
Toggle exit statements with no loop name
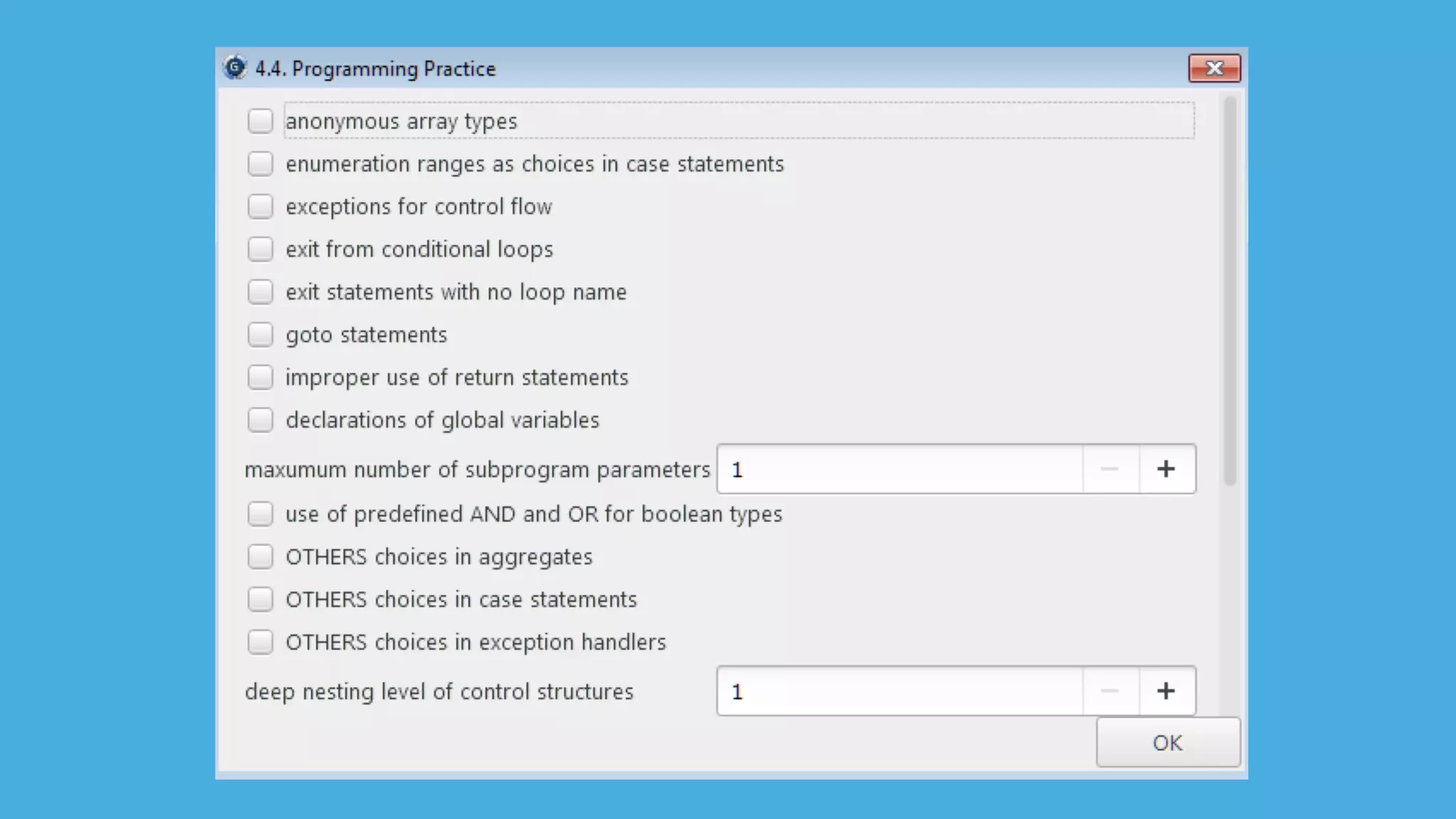(x=260, y=291)
